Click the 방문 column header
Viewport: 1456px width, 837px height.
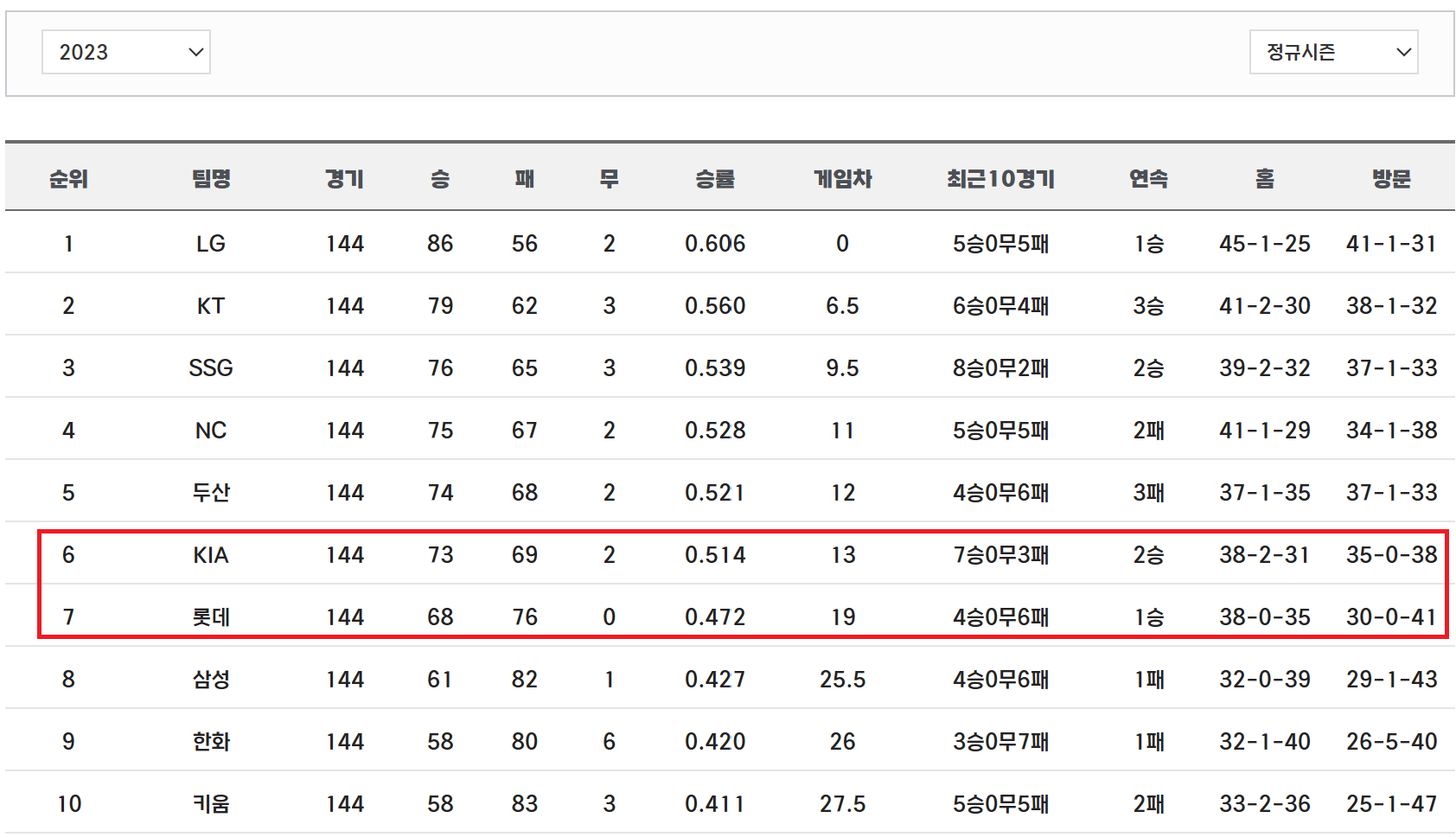(1392, 179)
